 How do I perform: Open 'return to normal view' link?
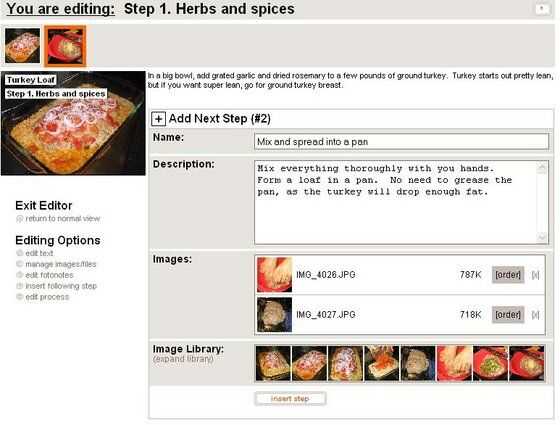tap(62, 219)
